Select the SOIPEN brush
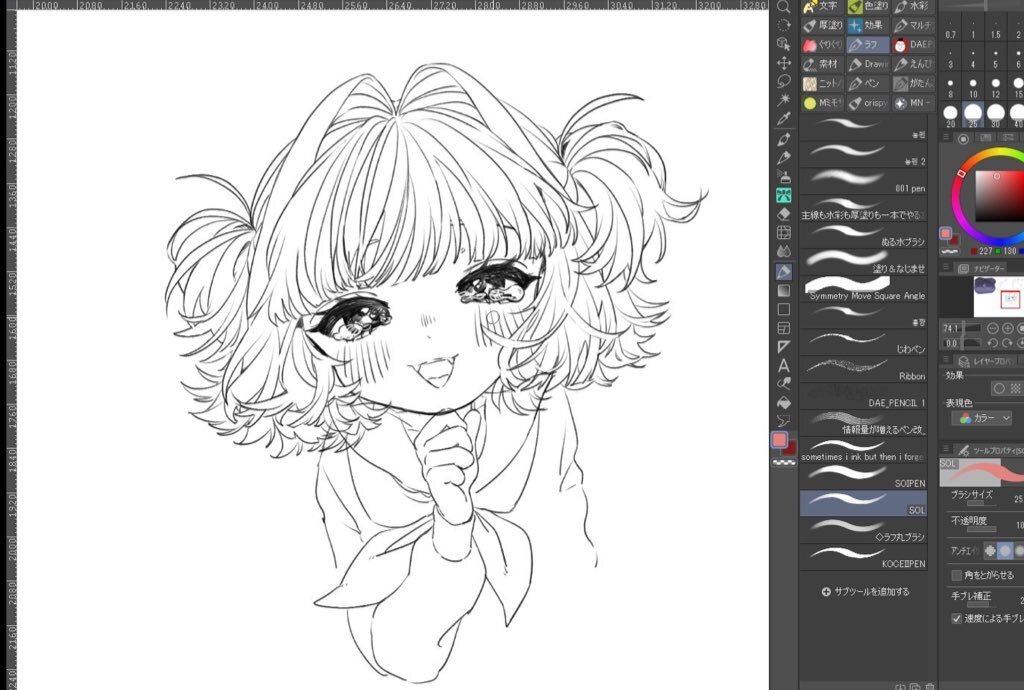The width and height of the screenshot is (1024, 690). 863,476
